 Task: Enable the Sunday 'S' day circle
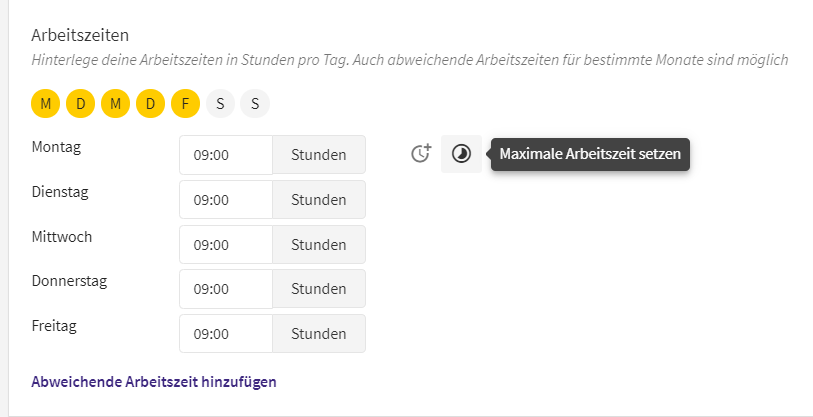coord(255,104)
